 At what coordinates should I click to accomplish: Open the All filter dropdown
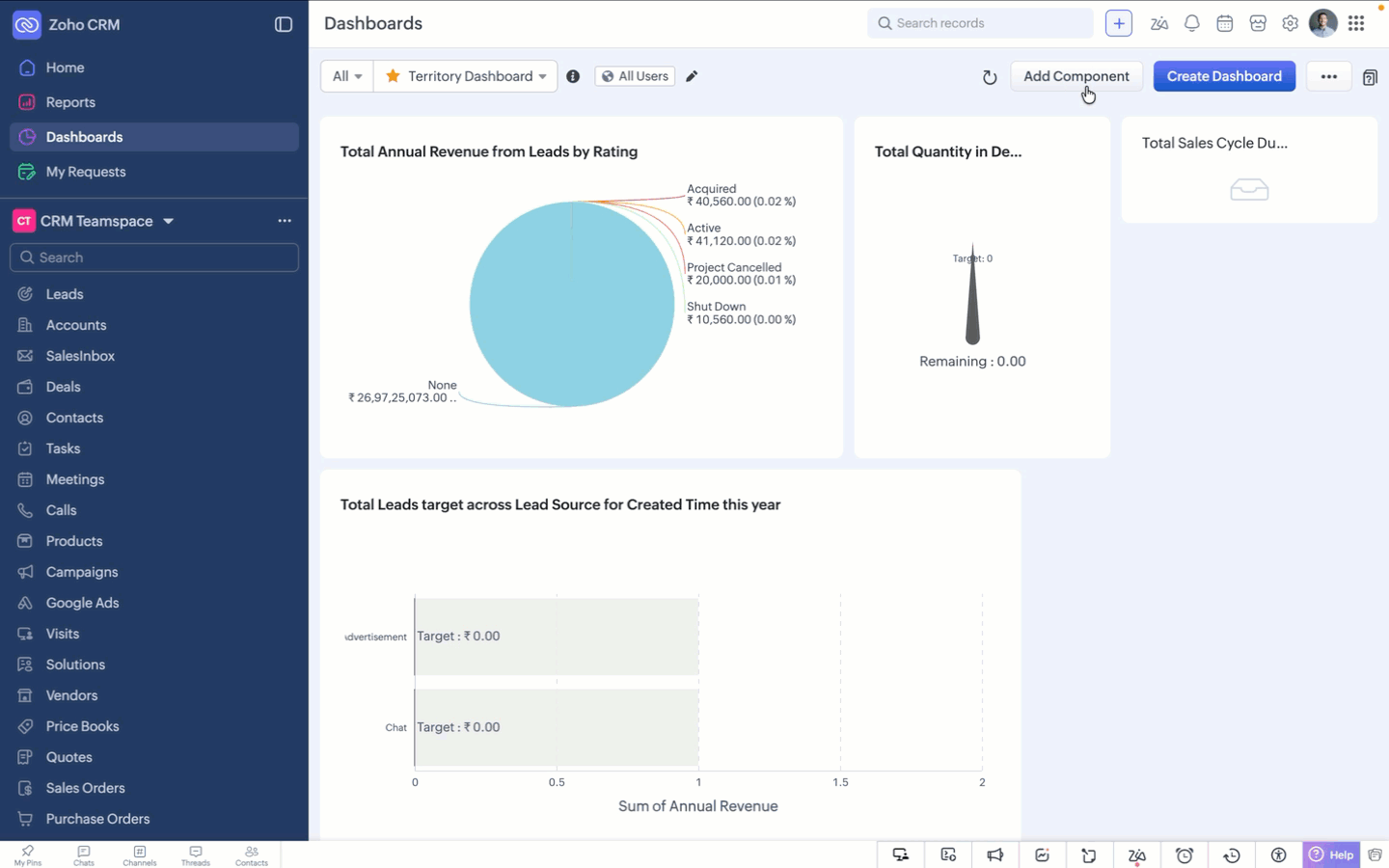point(346,76)
